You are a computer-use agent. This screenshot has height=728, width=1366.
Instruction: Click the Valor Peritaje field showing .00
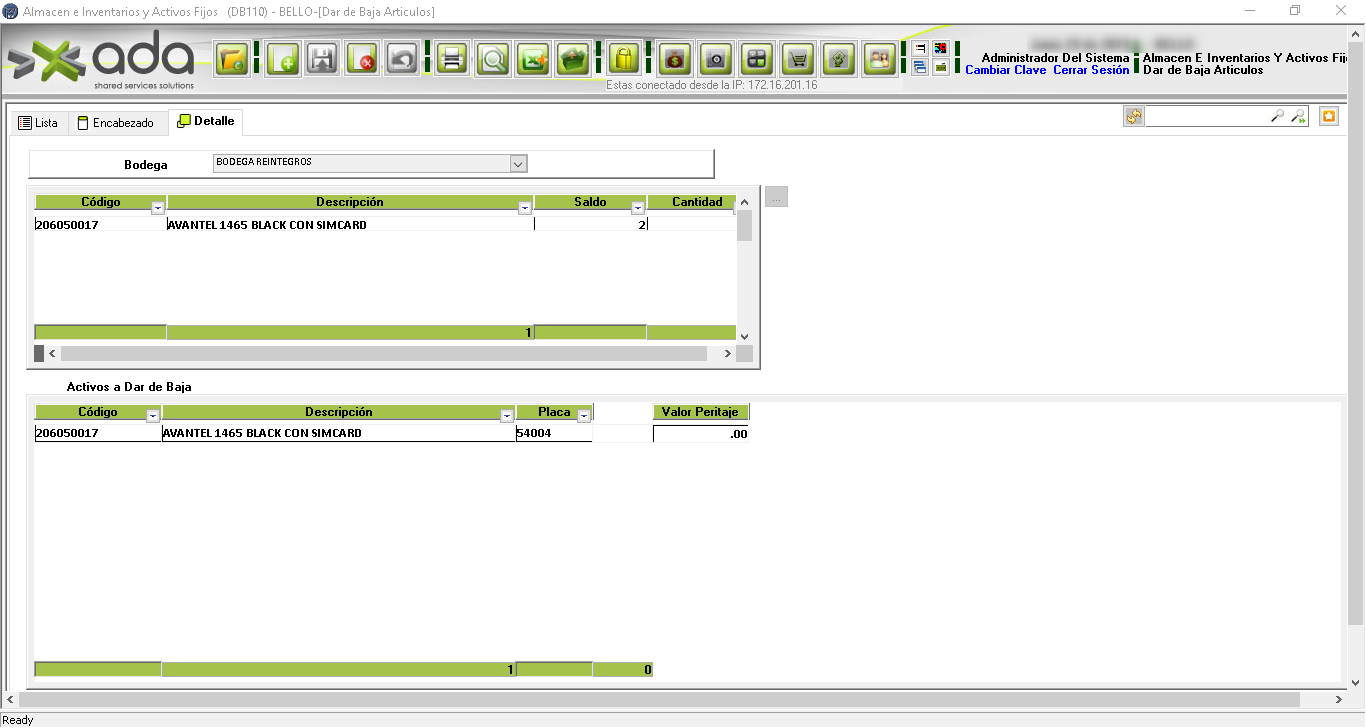[701, 434]
